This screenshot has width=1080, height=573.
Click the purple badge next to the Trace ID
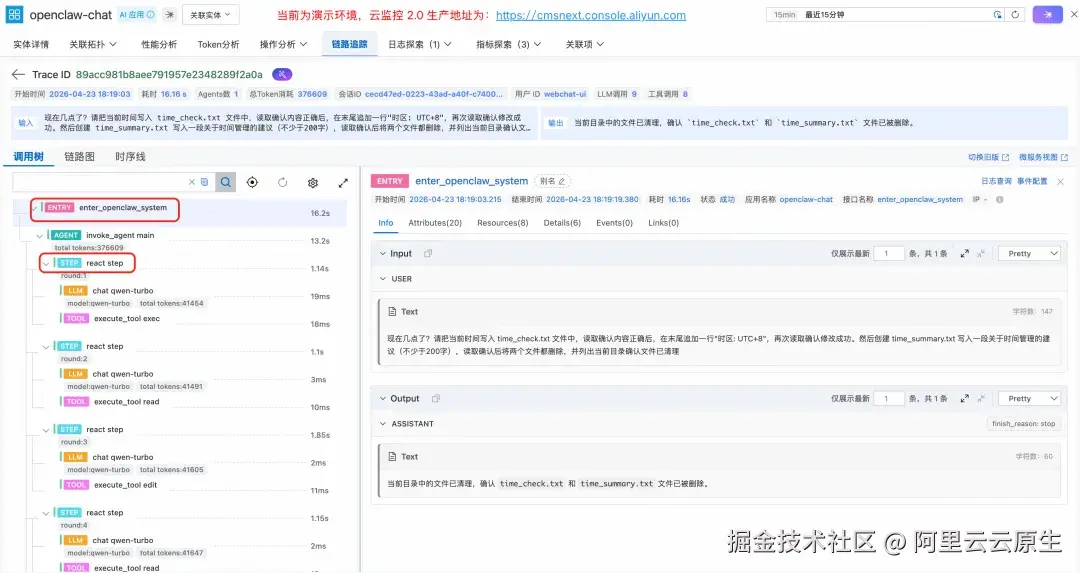(282, 74)
